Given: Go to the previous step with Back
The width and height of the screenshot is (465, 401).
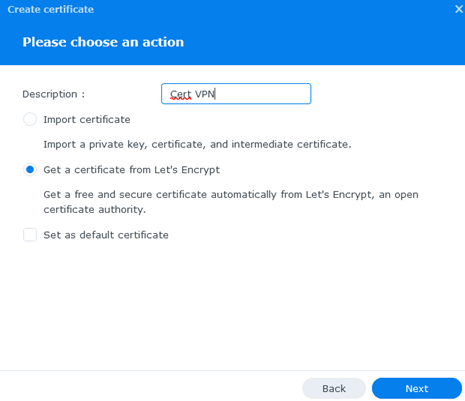Looking at the screenshot, I should [334, 388].
